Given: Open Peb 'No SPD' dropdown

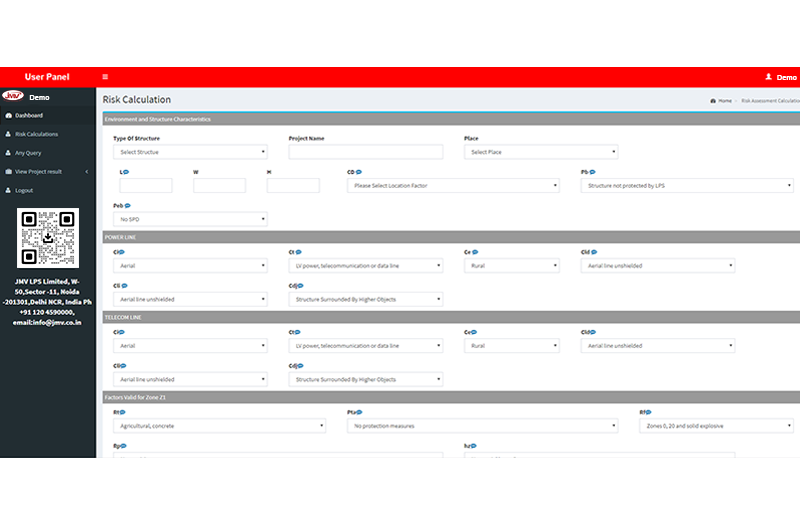Looking at the screenshot, I should (x=190, y=219).
